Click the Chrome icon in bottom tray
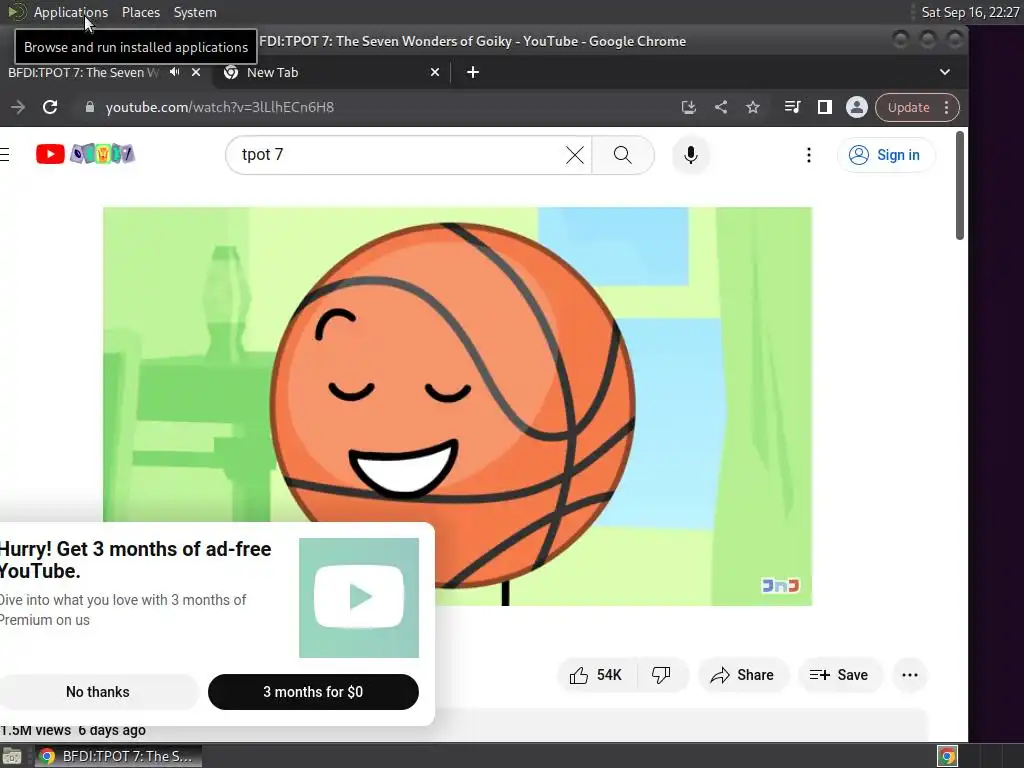This screenshot has width=1024, height=768. tap(947, 756)
